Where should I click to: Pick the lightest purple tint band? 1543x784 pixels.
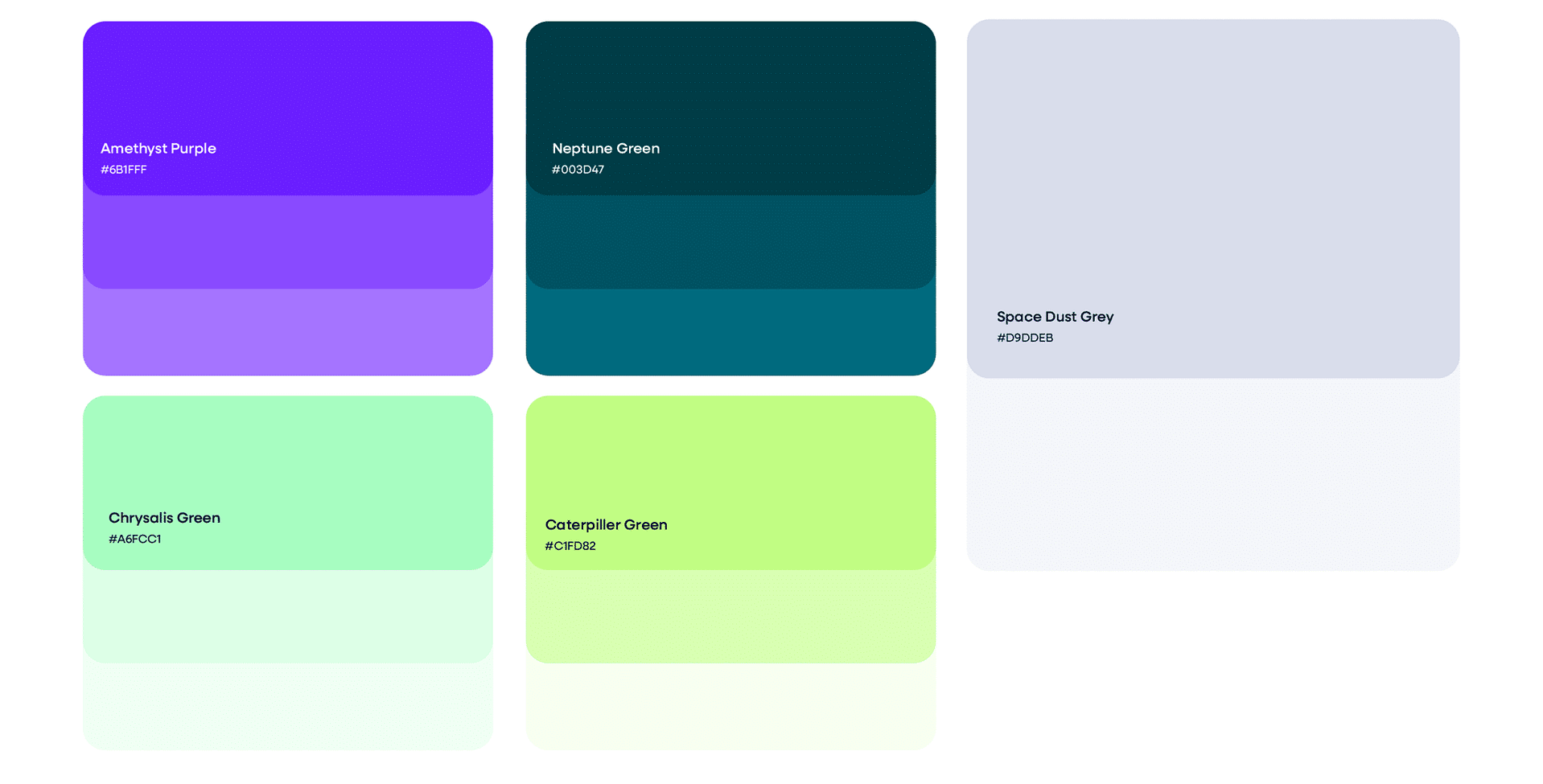pos(287,332)
